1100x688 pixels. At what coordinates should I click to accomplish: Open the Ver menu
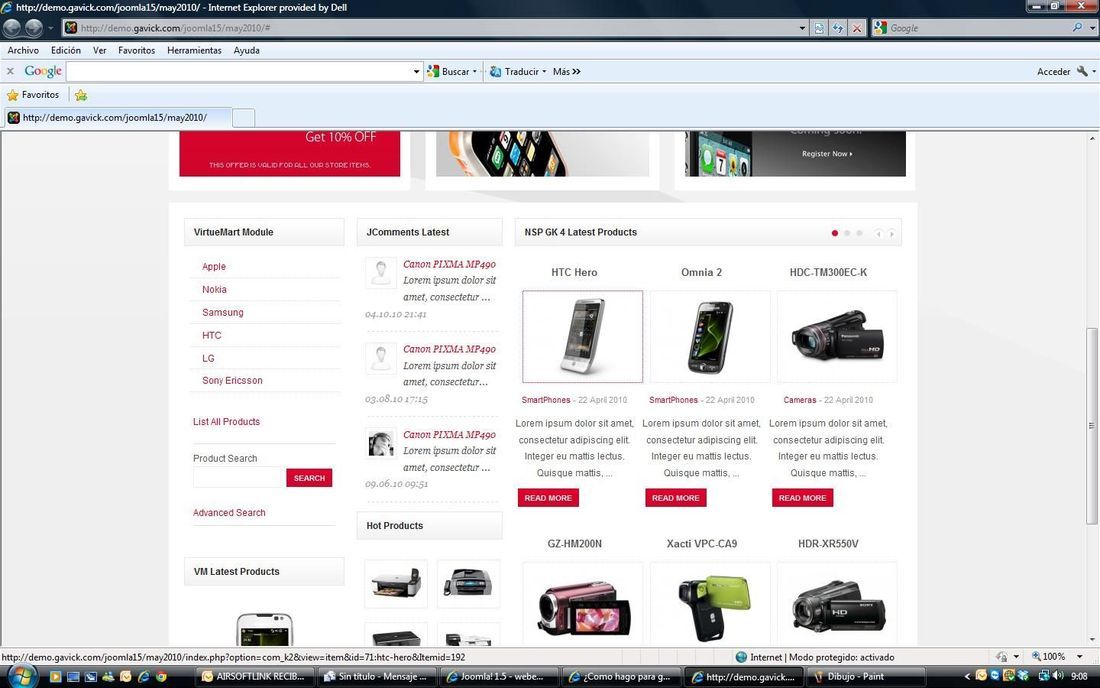[100, 50]
